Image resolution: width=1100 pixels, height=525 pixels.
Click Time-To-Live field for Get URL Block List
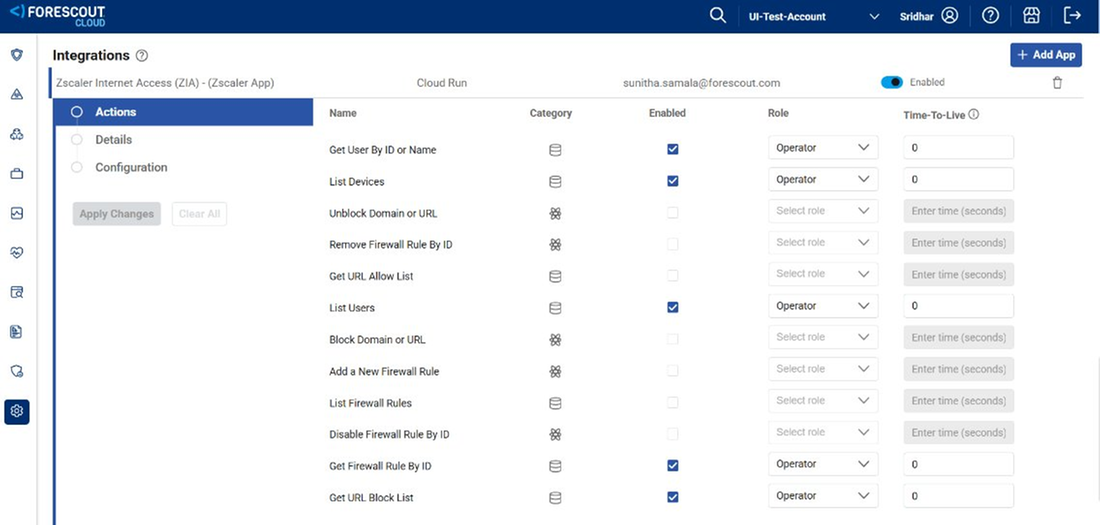point(958,496)
